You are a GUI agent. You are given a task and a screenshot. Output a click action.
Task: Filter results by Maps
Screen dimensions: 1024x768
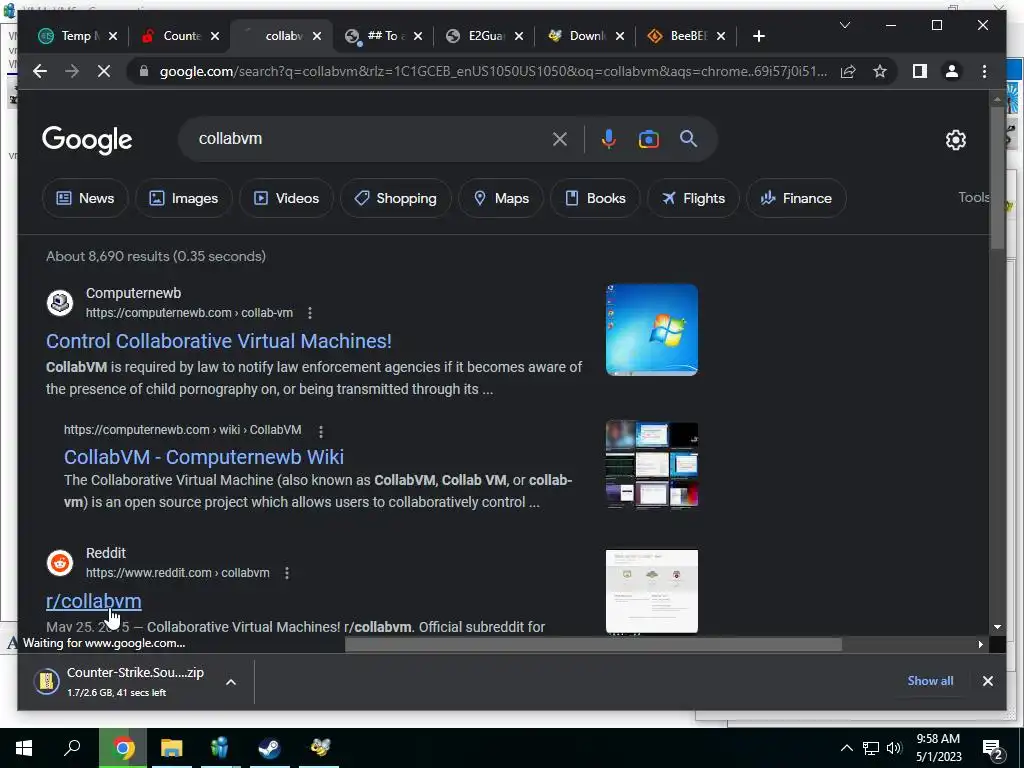[x=501, y=198]
